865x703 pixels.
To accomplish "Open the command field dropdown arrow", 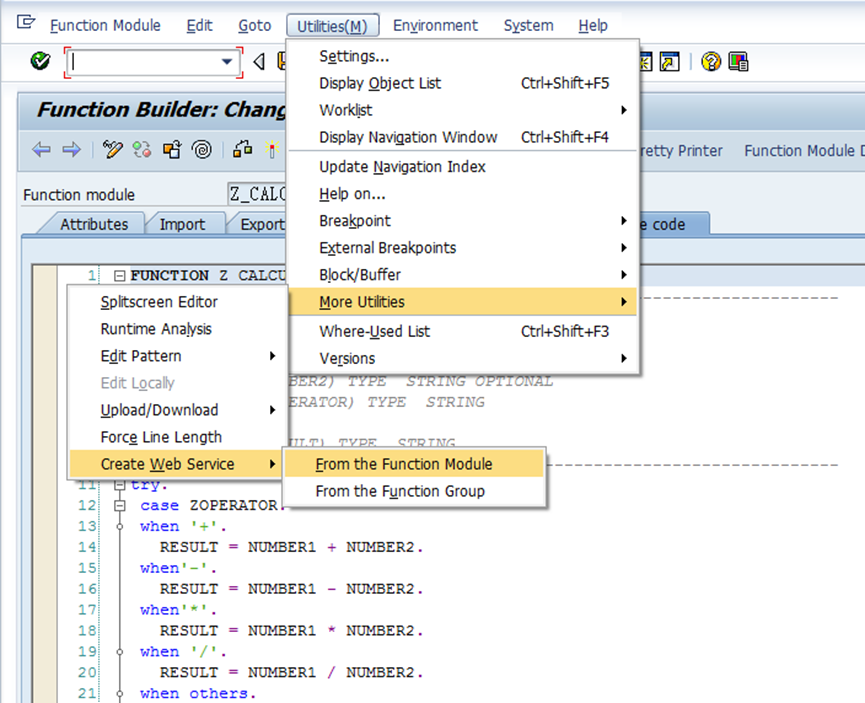I will pos(227,61).
